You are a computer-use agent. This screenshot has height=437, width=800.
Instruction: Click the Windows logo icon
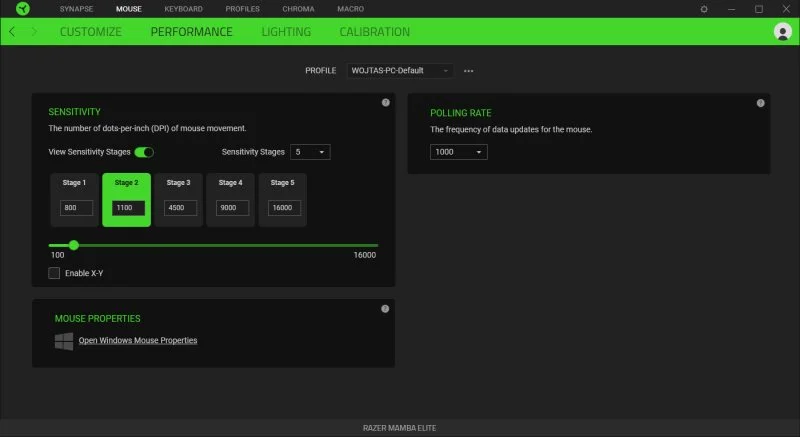(64, 341)
